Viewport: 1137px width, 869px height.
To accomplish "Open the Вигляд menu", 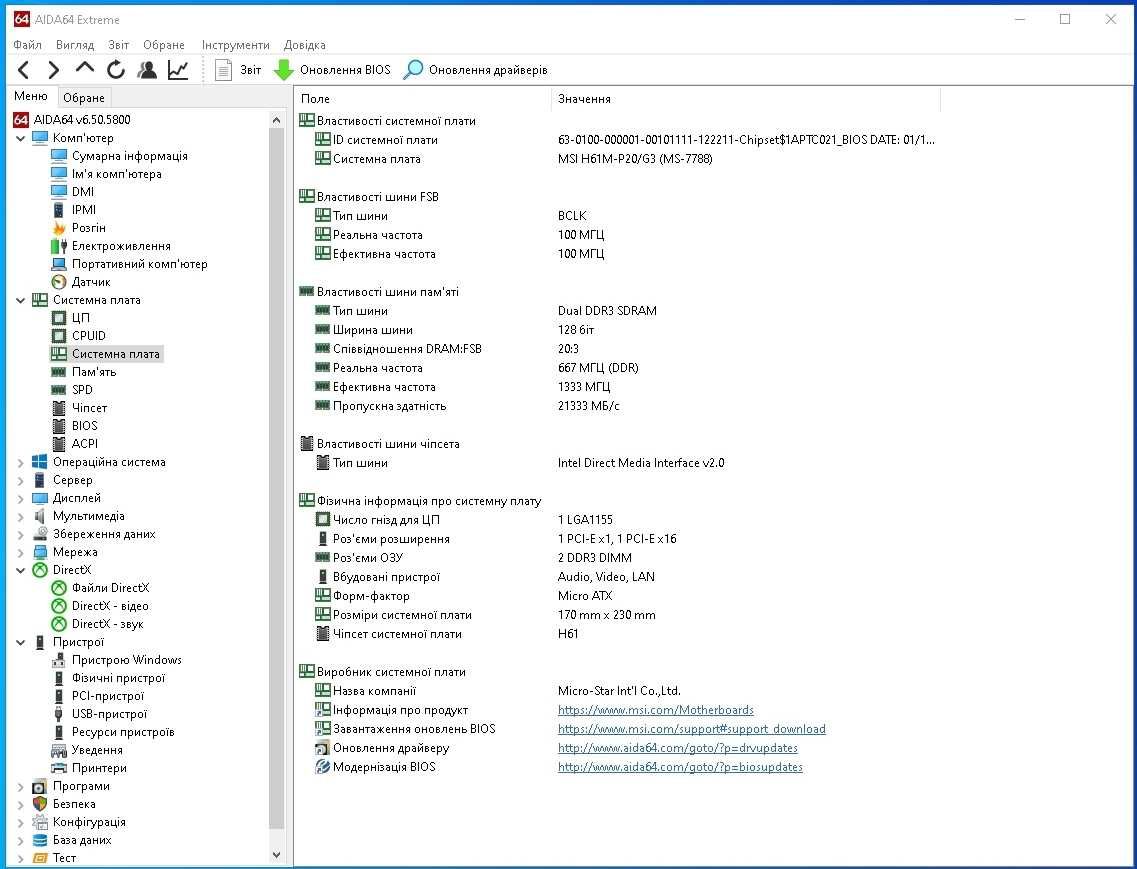I will click(75, 45).
